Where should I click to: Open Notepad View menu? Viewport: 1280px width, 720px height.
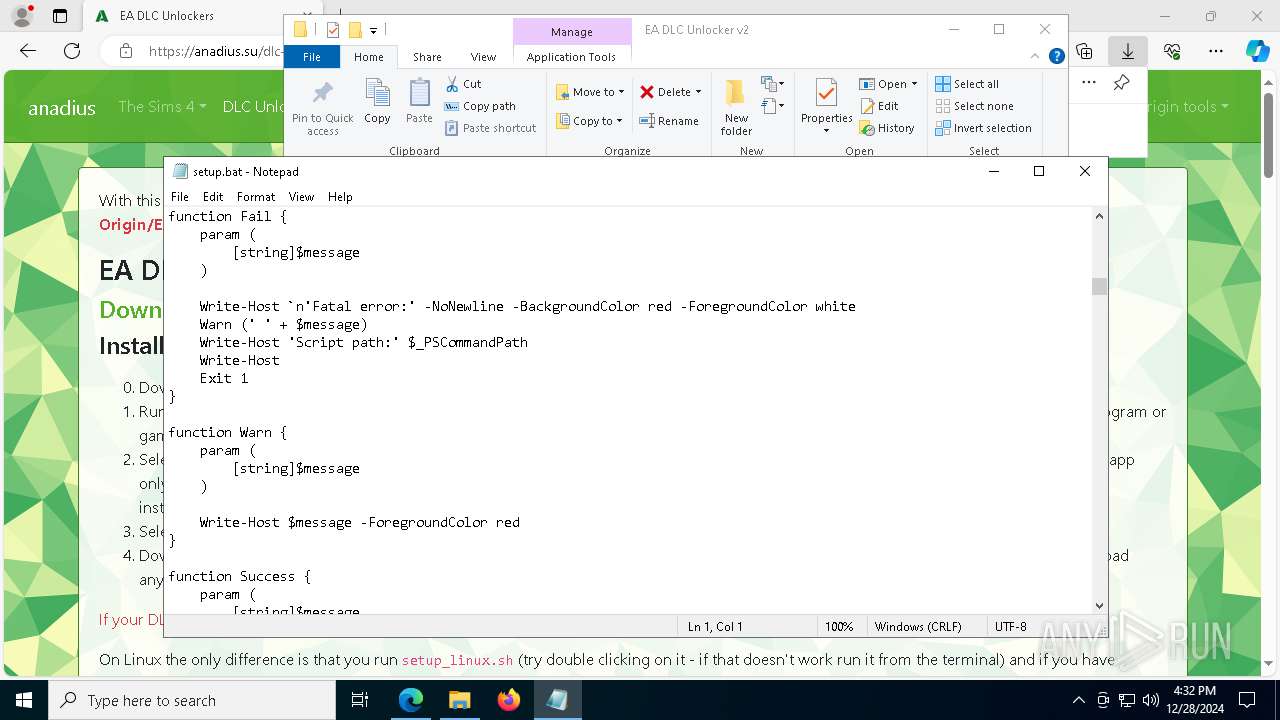(301, 197)
